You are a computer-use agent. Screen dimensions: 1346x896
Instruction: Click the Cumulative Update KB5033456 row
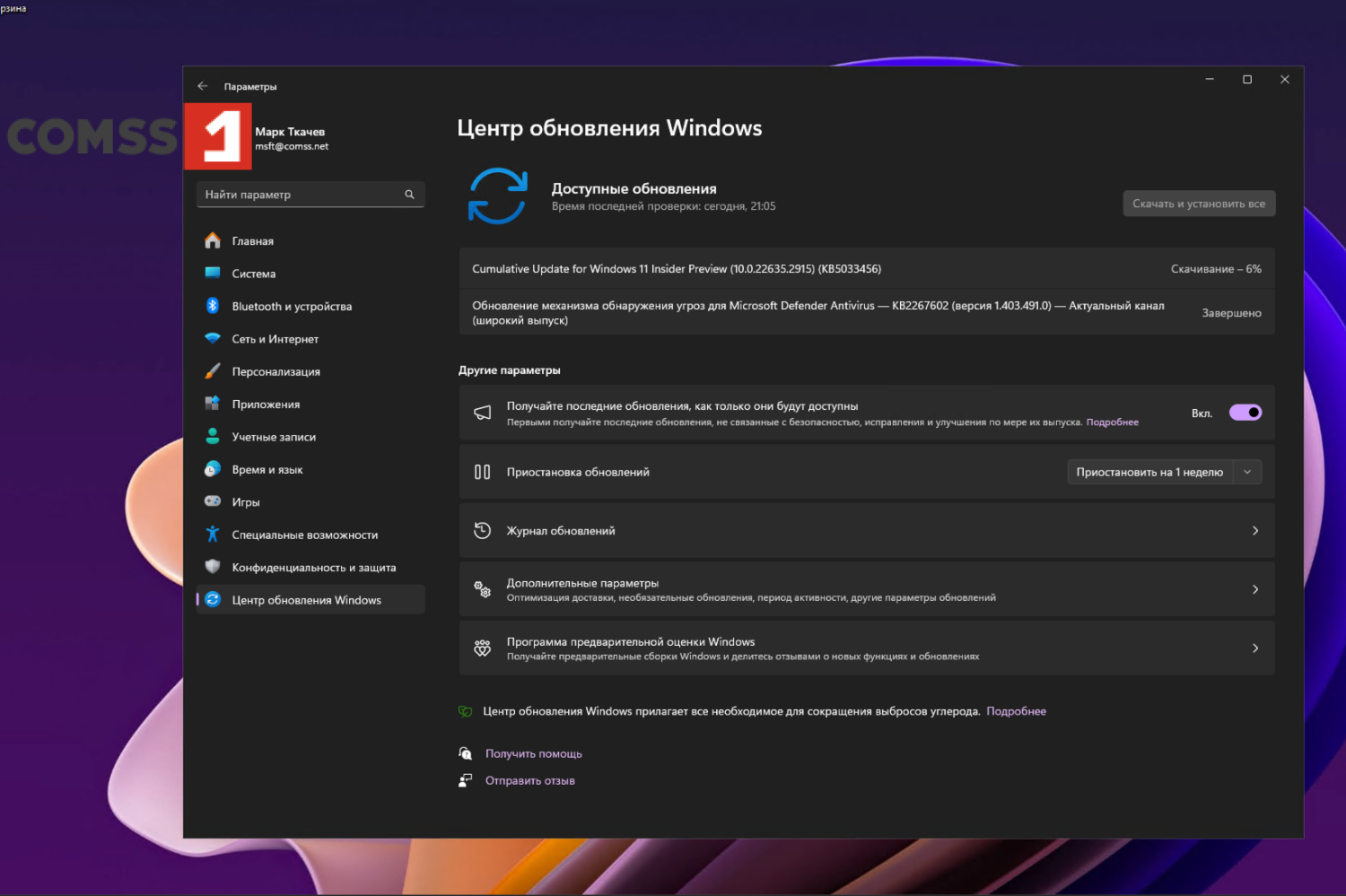tap(867, 269)
